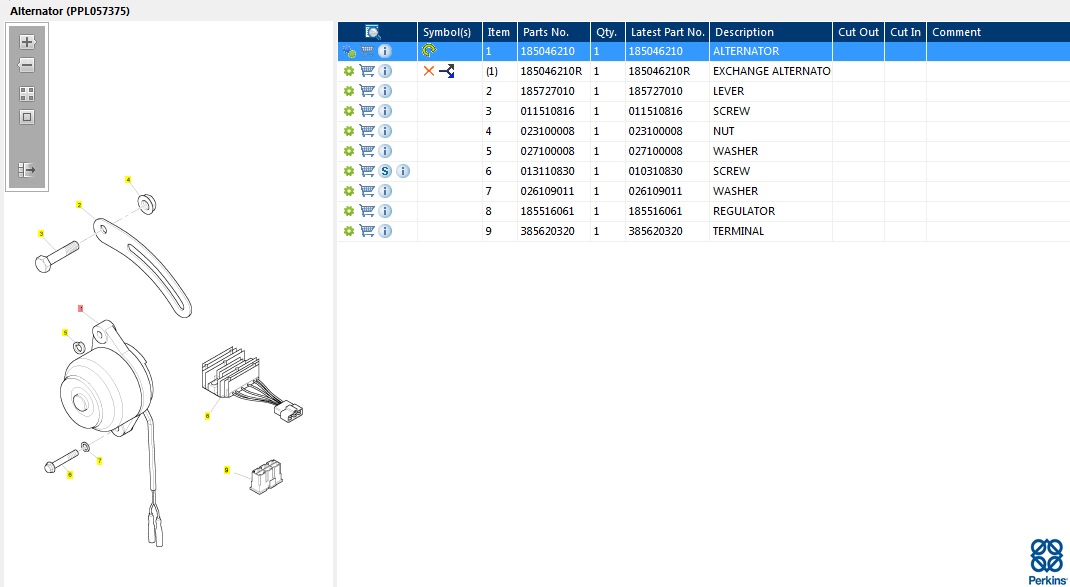1070x587 pixels.
Task: Select callout 3 next to the long screw
Action: pos(41,234)
